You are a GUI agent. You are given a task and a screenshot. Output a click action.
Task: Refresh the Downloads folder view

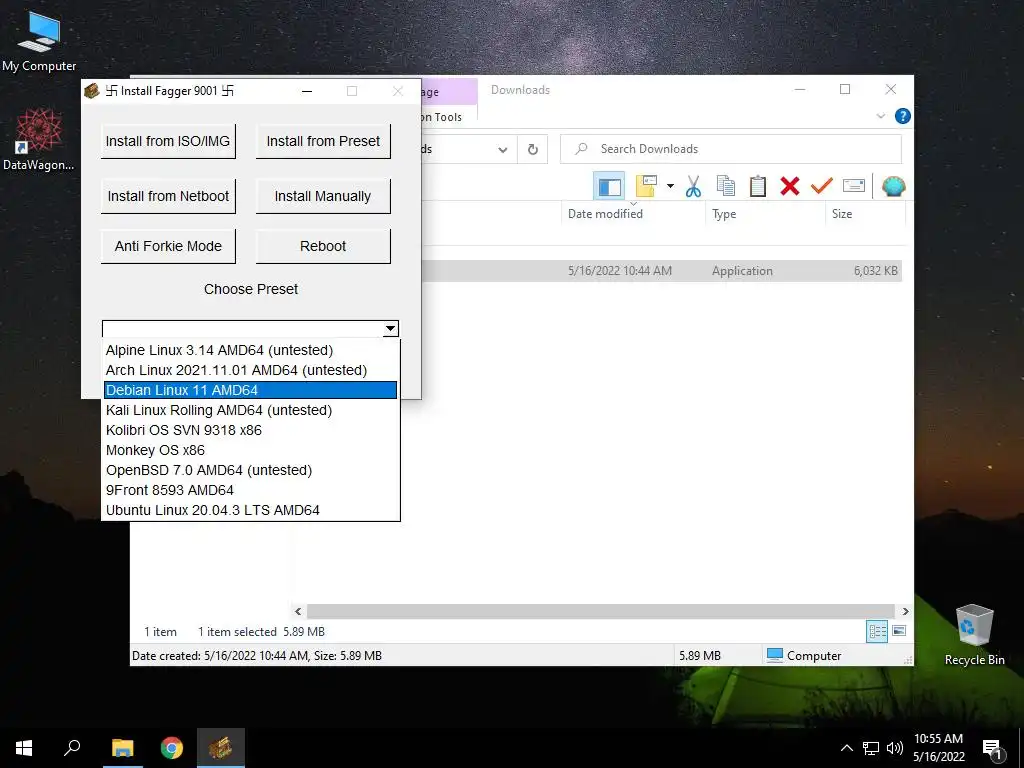pyautogui.click(x=533, y=150)
